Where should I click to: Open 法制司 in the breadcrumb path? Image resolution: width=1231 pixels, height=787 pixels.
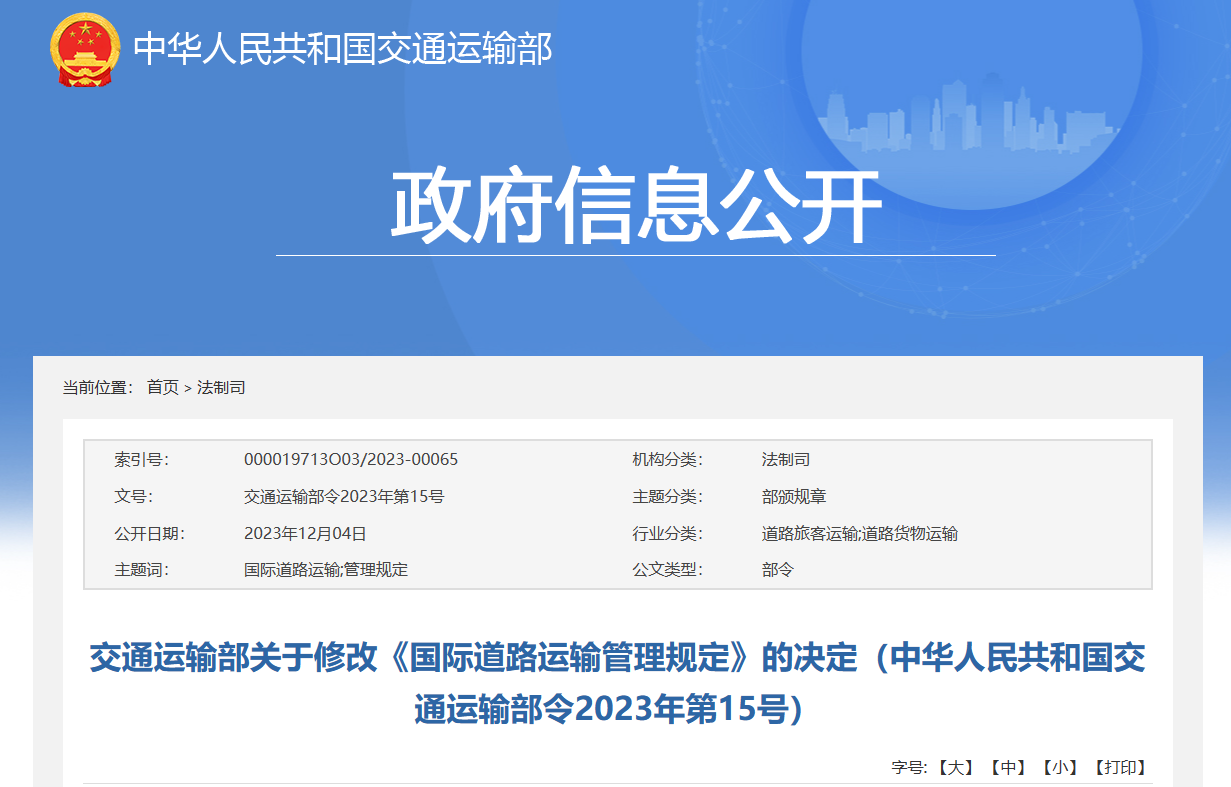tap(221, 387)
